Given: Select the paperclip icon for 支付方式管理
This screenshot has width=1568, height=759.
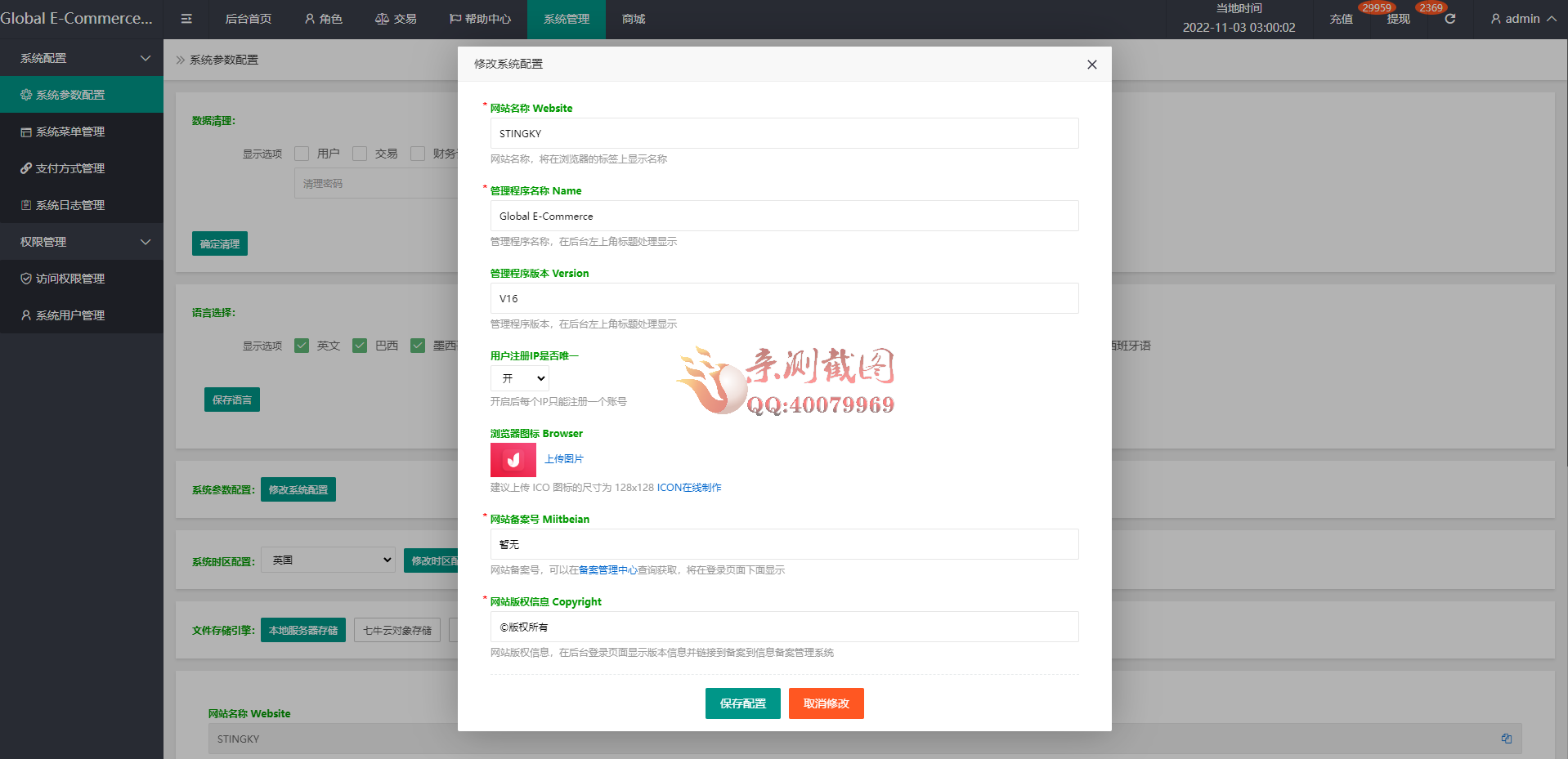Looking at the screenshot, I should tap(25, 167).
